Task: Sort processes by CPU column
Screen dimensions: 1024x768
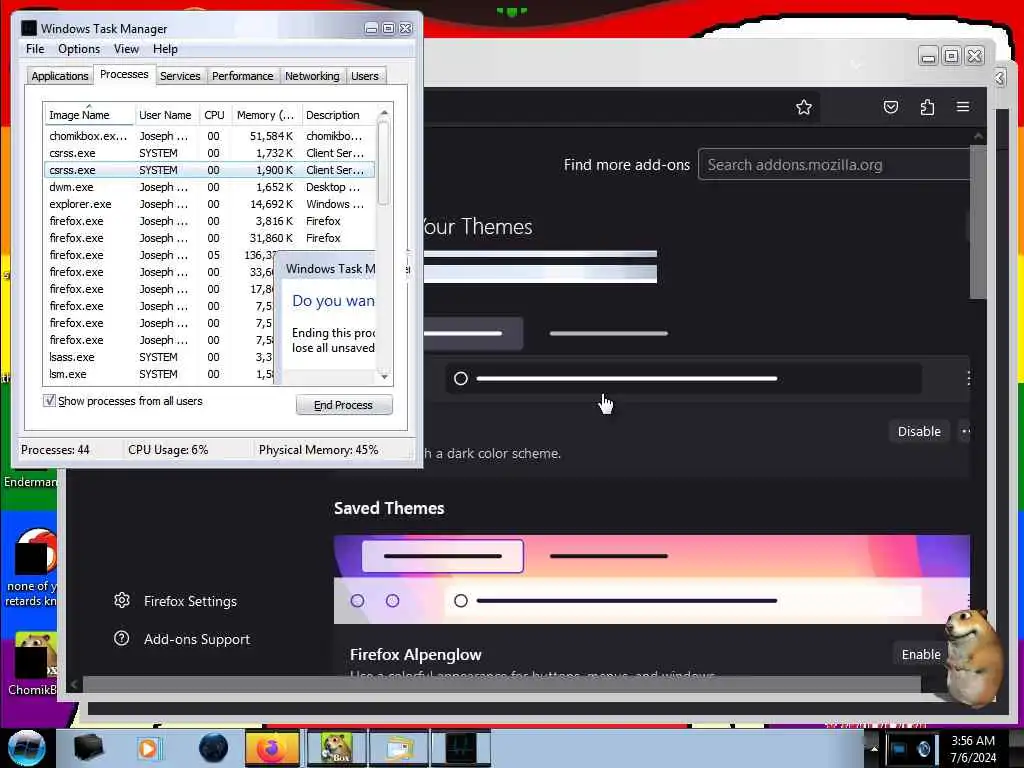Action: tap(214, 115)
